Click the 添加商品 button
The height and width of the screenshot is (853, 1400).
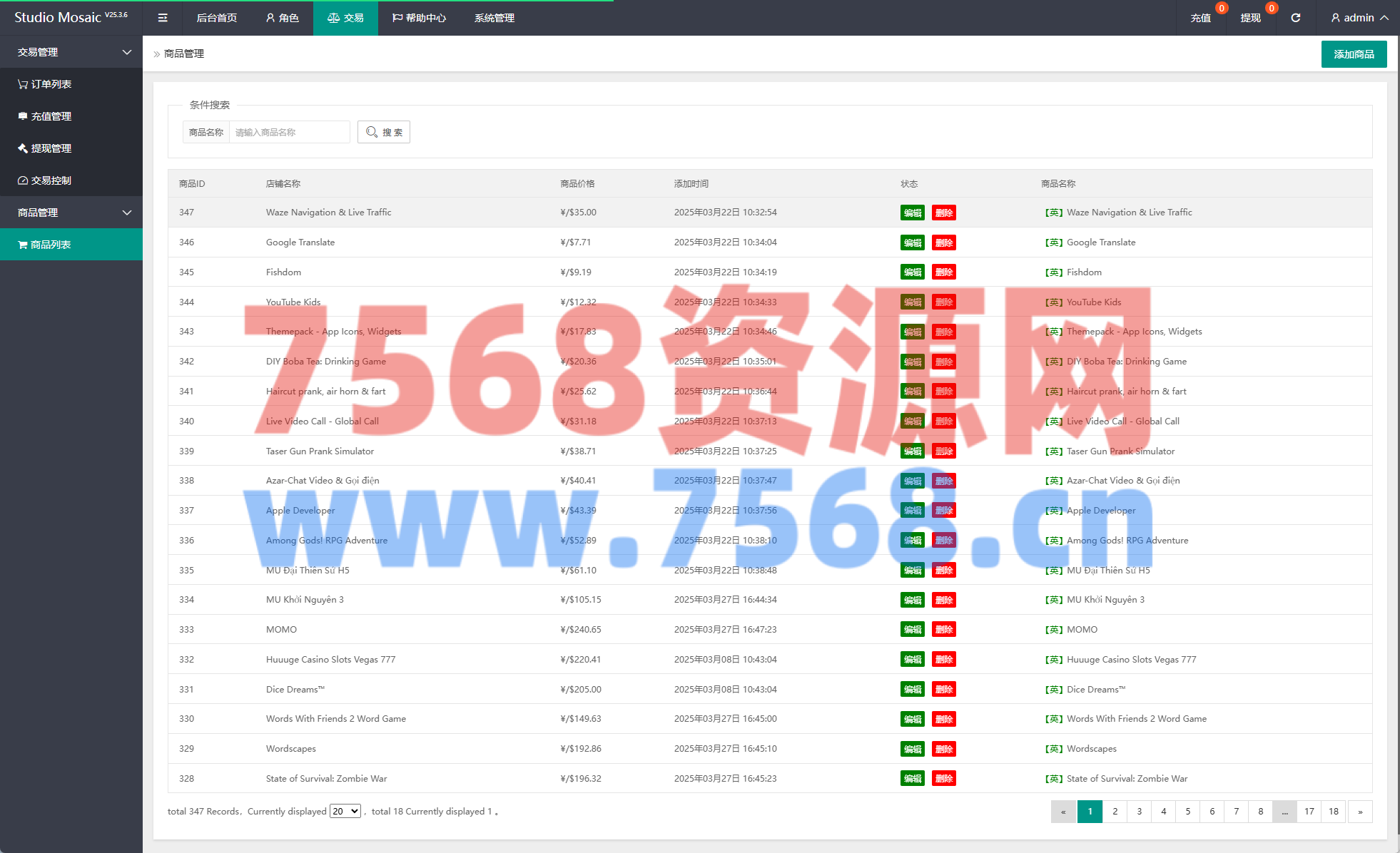[x=1354, y=54]
